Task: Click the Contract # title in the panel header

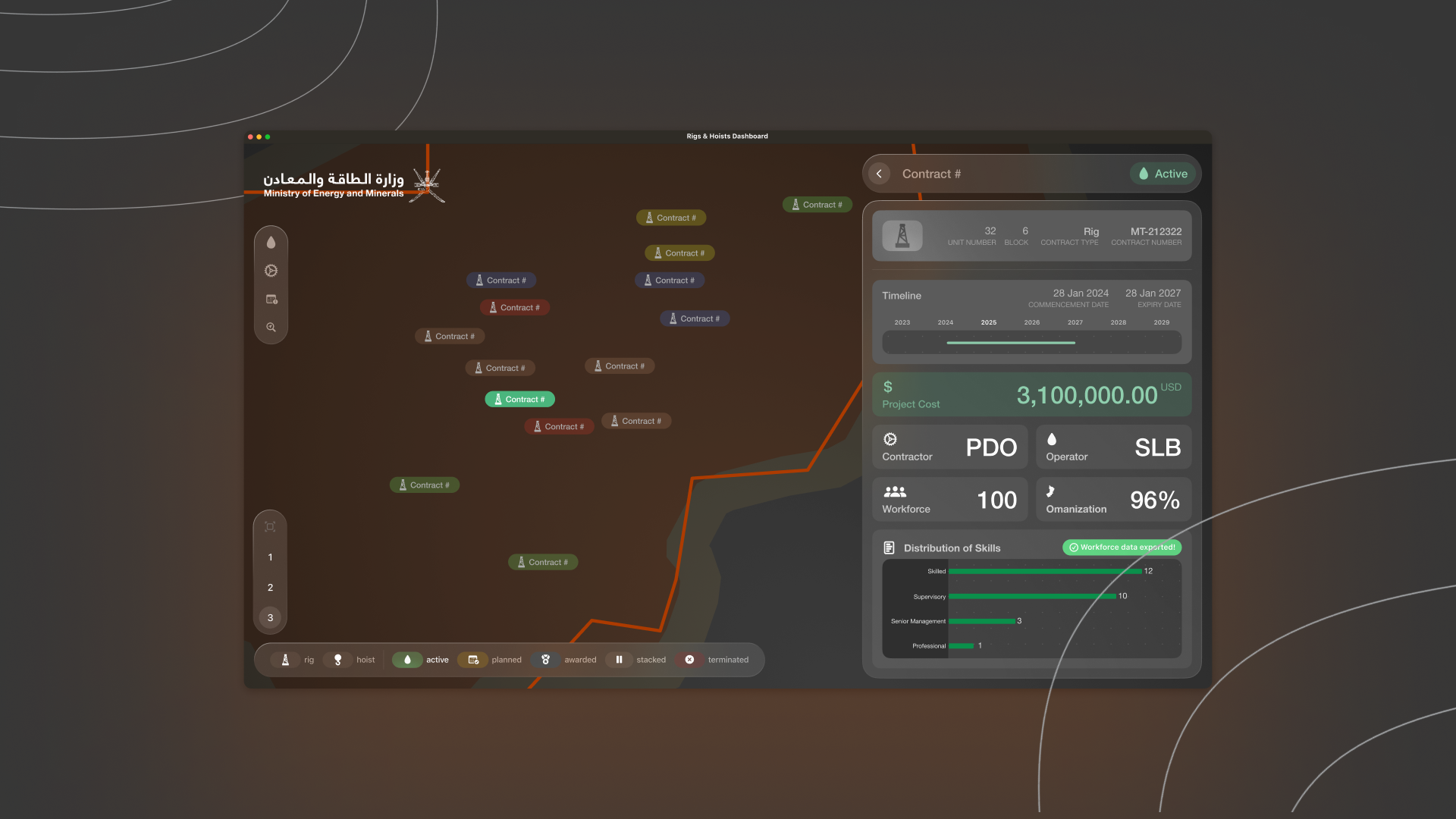Action: (931, 174)
